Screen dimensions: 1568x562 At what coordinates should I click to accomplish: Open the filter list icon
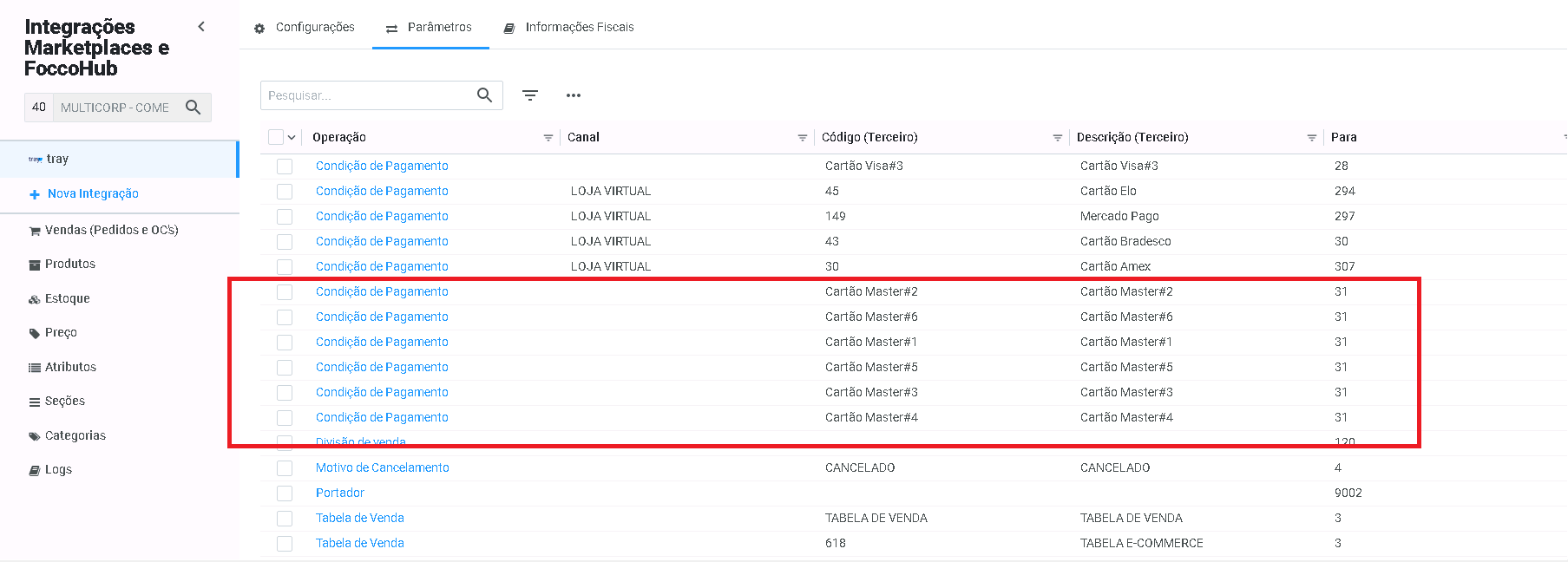click(x=530, y=95)
